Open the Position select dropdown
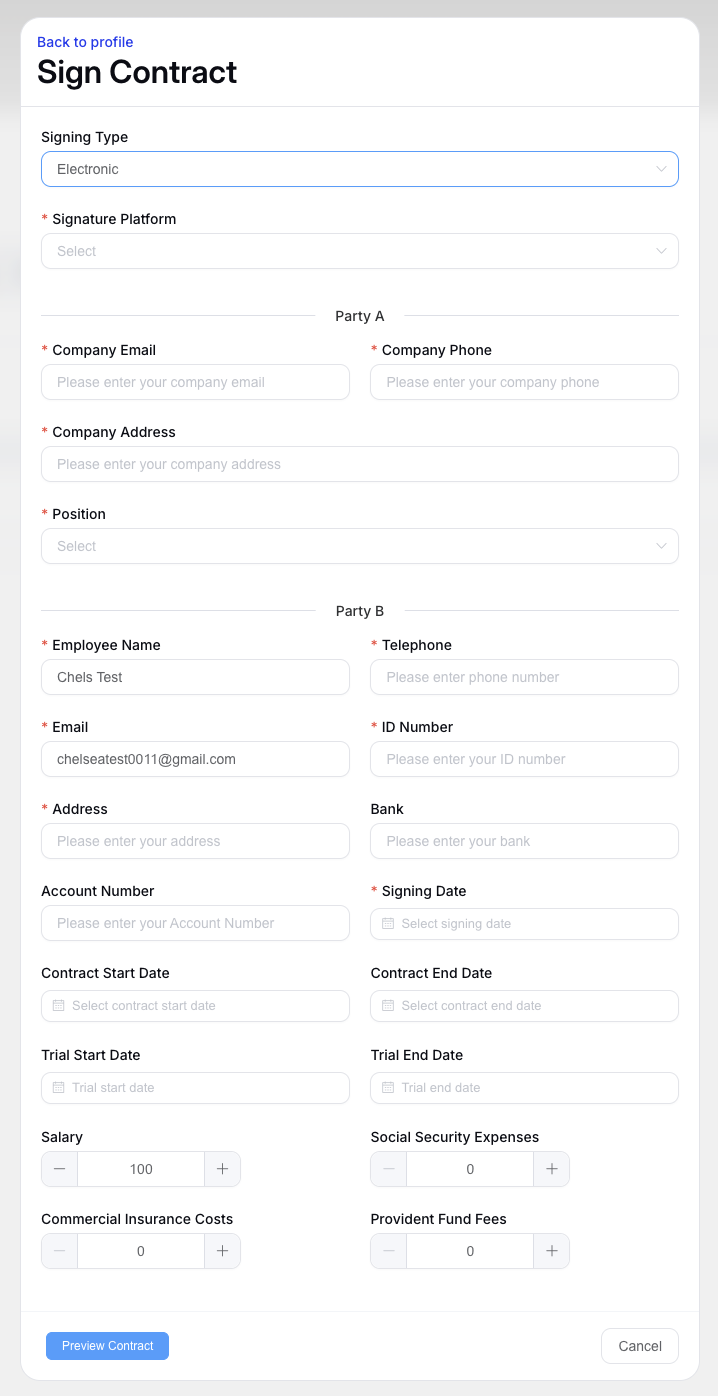Viewport: 718px width, 1396px height. [360, 546]
